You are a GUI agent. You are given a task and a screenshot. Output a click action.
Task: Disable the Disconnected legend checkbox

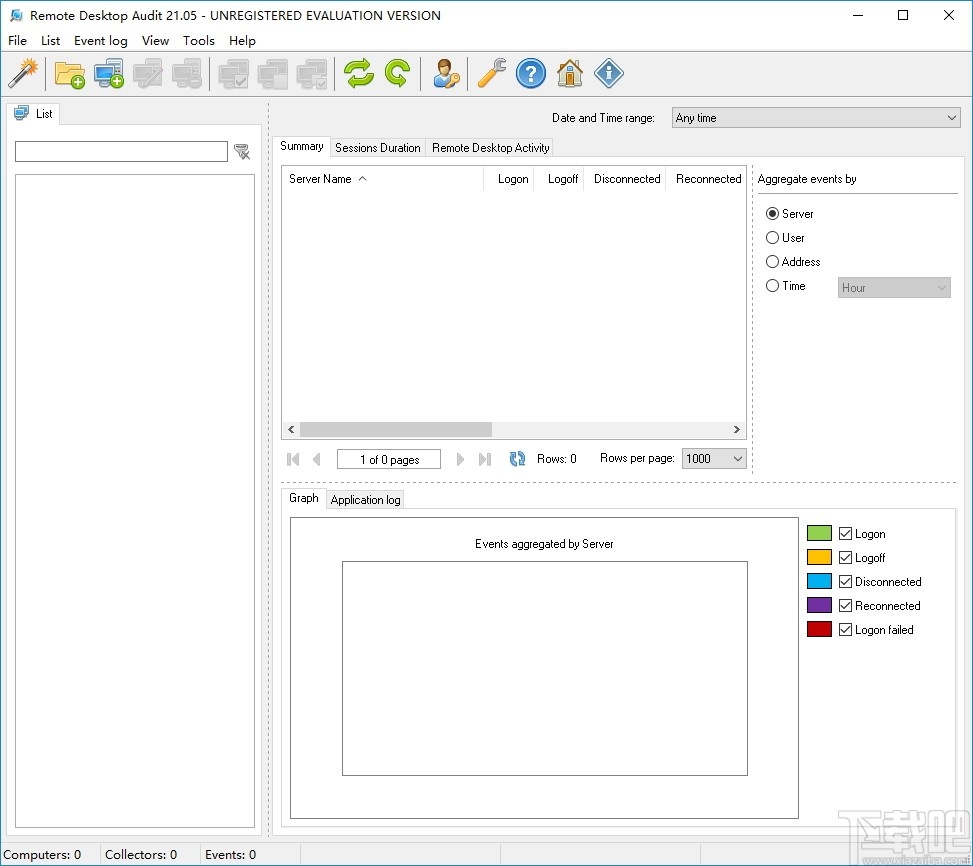(845, 581)
